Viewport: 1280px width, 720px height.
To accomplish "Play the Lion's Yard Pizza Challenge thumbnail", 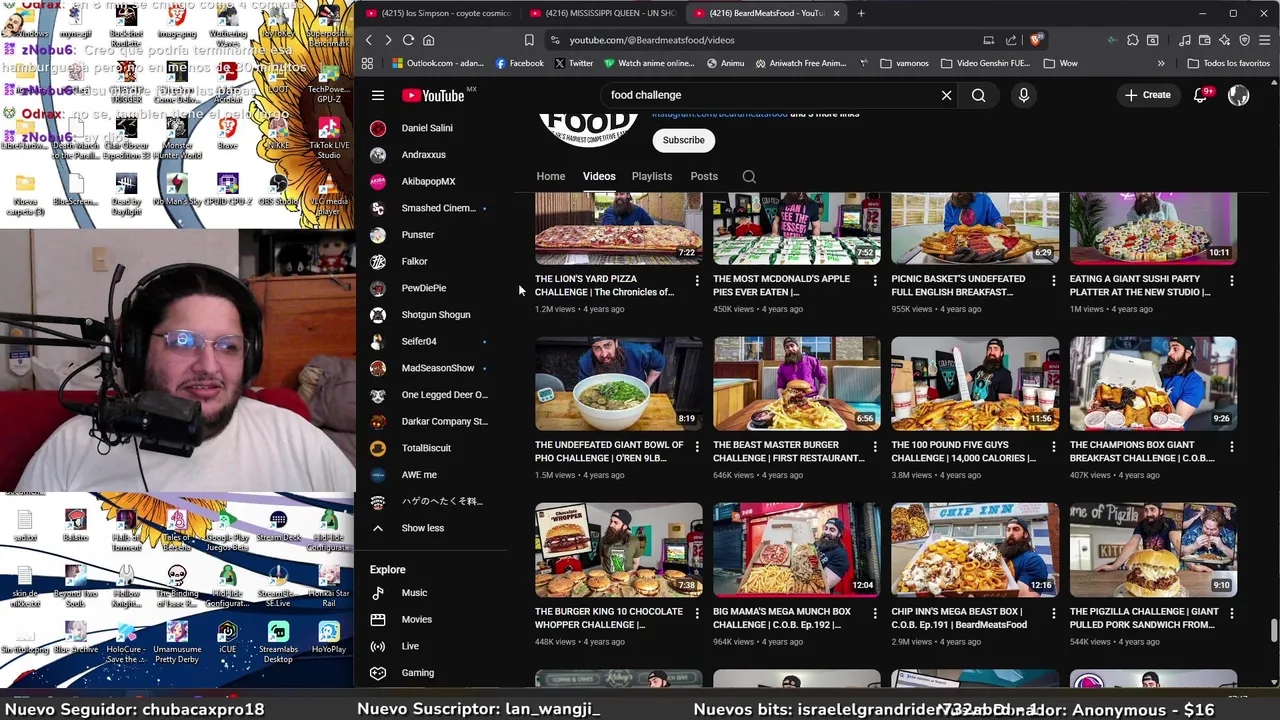I will point(619,228).
